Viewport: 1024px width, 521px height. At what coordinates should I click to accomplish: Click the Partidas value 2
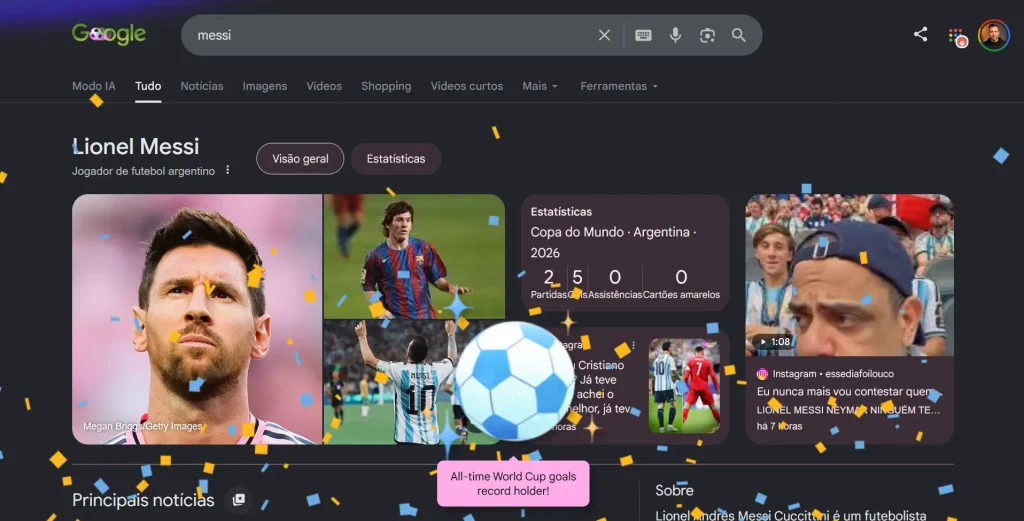click(549, 277)
